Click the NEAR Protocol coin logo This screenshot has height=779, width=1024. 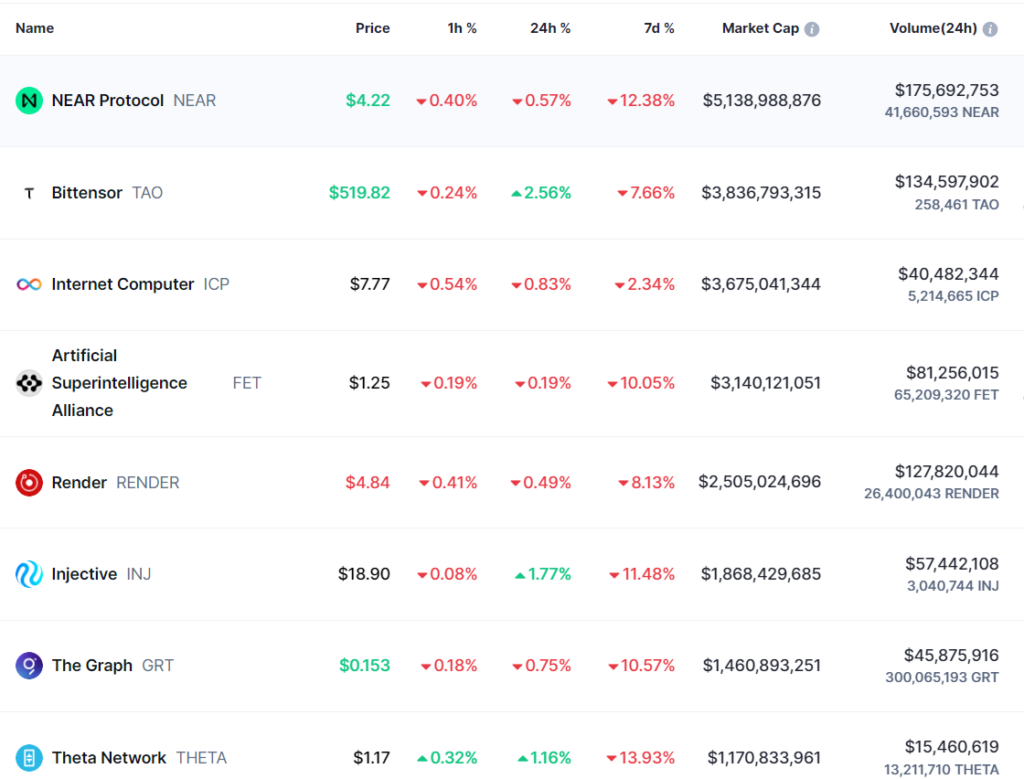29,101
